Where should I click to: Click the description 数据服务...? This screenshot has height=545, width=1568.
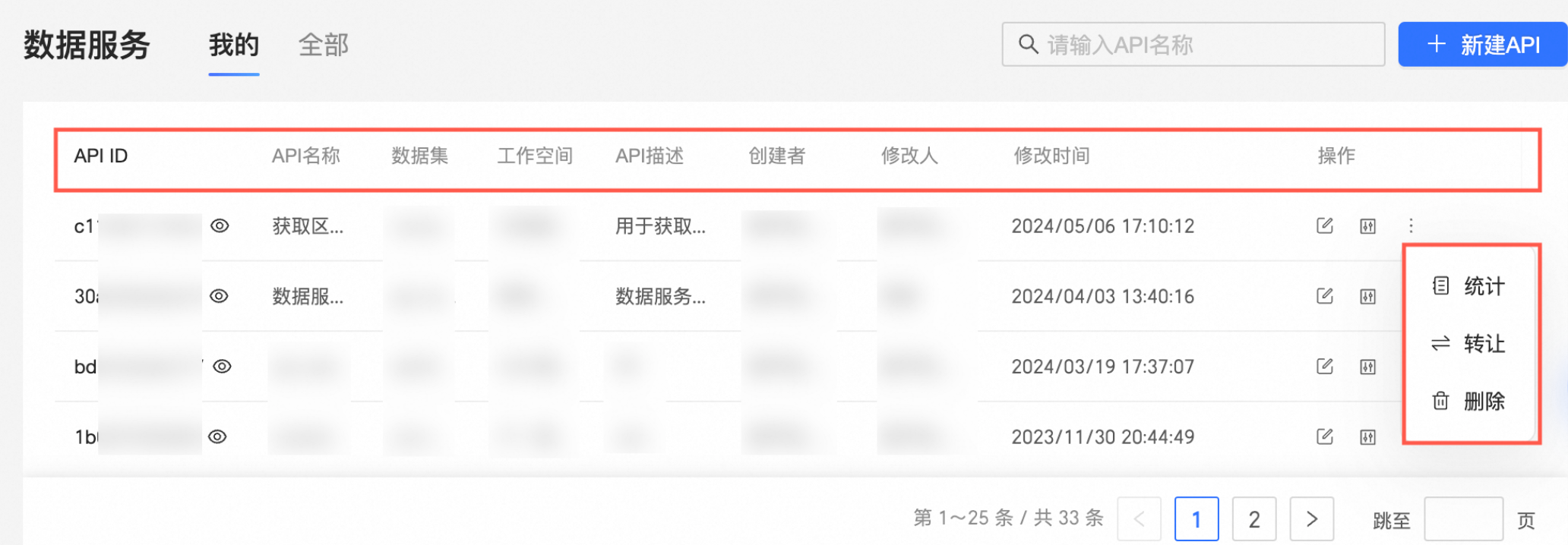click(660, 296)
